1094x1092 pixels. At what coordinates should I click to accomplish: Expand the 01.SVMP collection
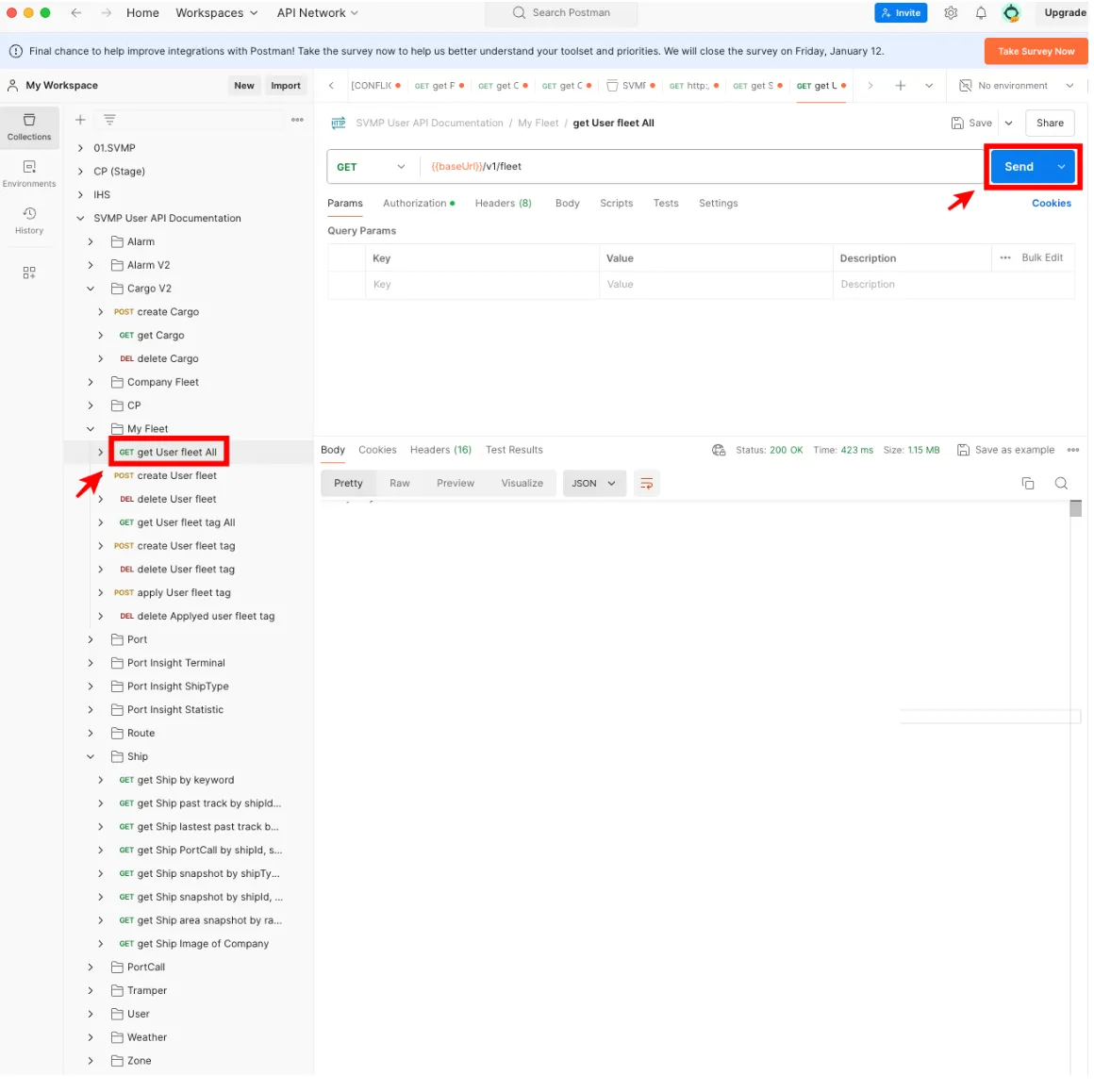point(80,149)
